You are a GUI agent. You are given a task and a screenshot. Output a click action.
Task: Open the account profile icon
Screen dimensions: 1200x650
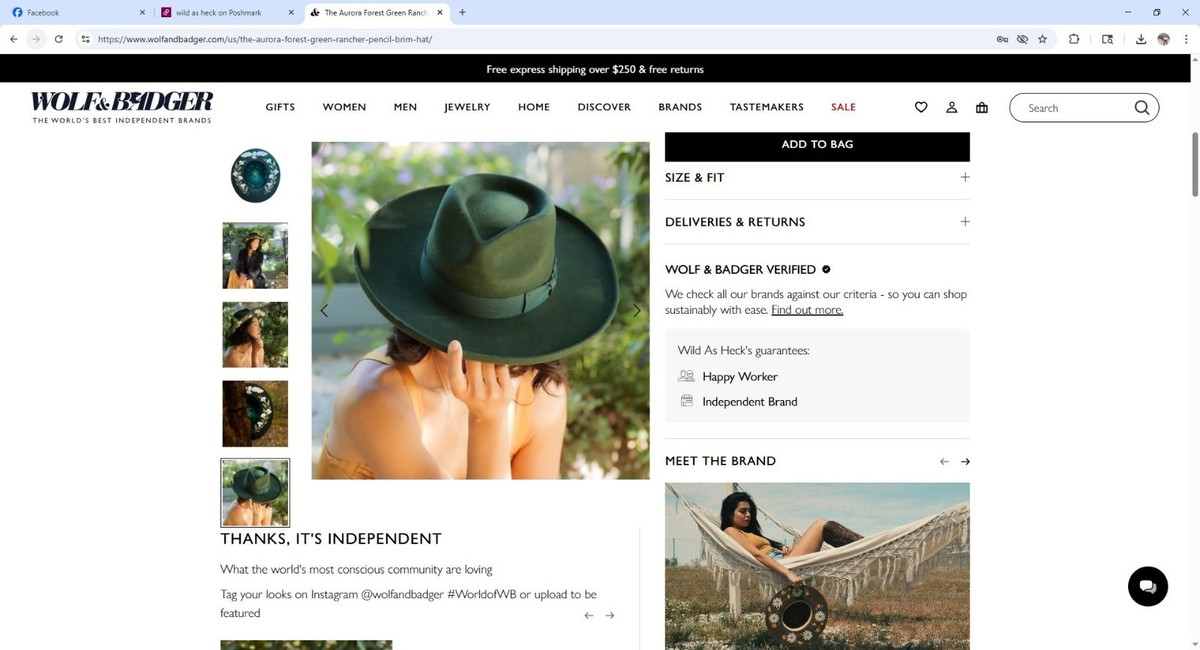952,107
